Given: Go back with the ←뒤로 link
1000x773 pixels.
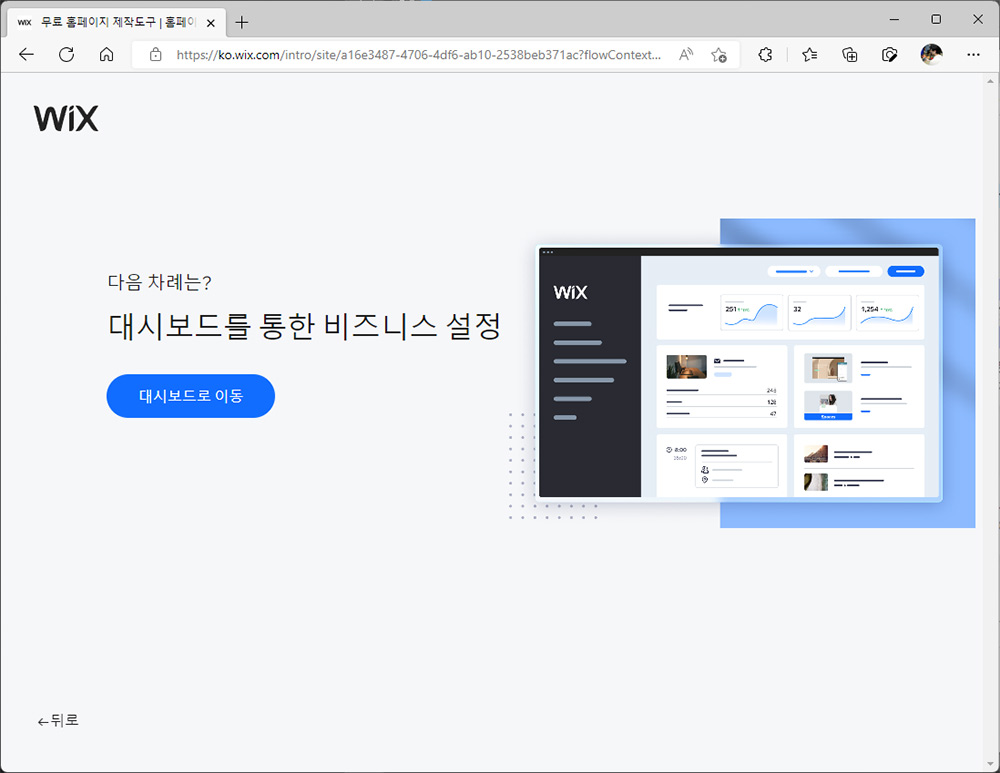Looking at the screenshot, I should click(x=57, y=721).
